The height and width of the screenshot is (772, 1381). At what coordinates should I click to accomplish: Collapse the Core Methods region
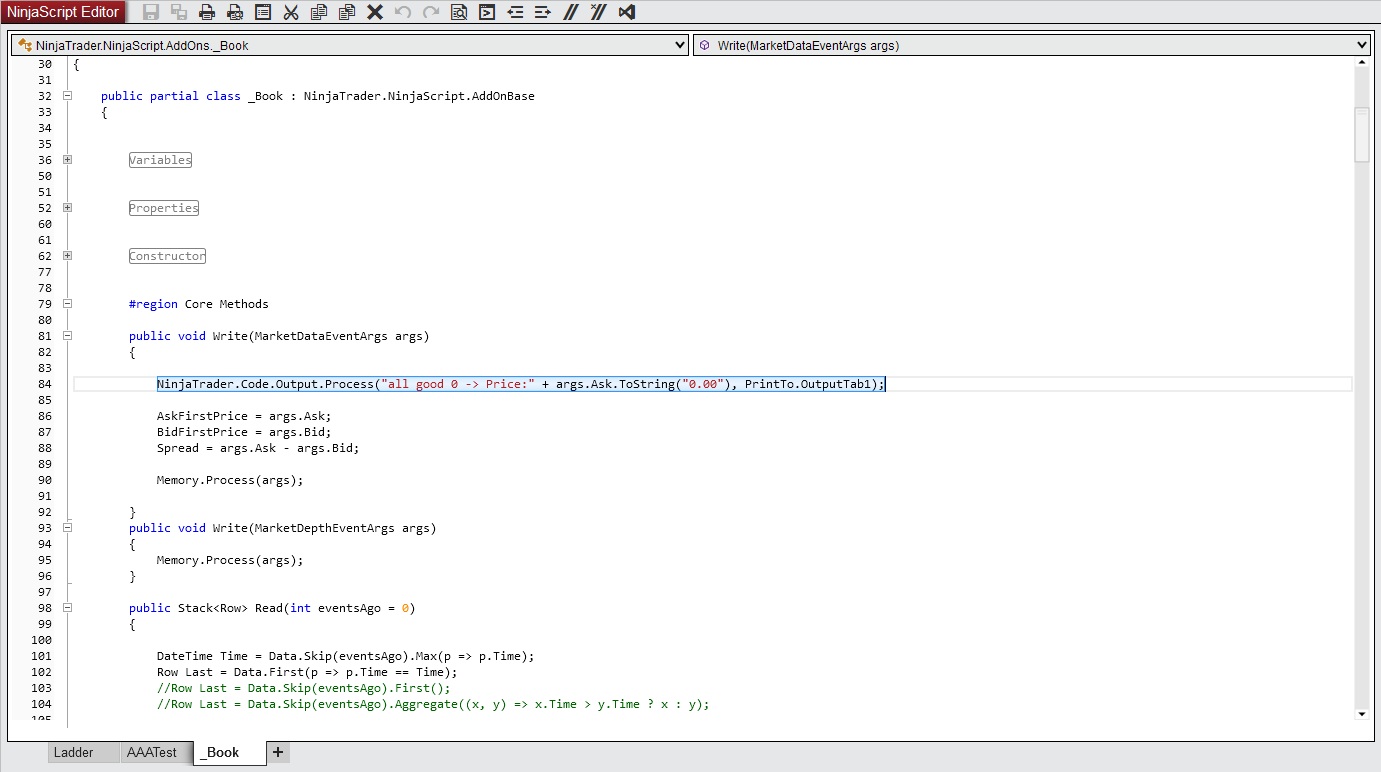(x=68, y=304)
